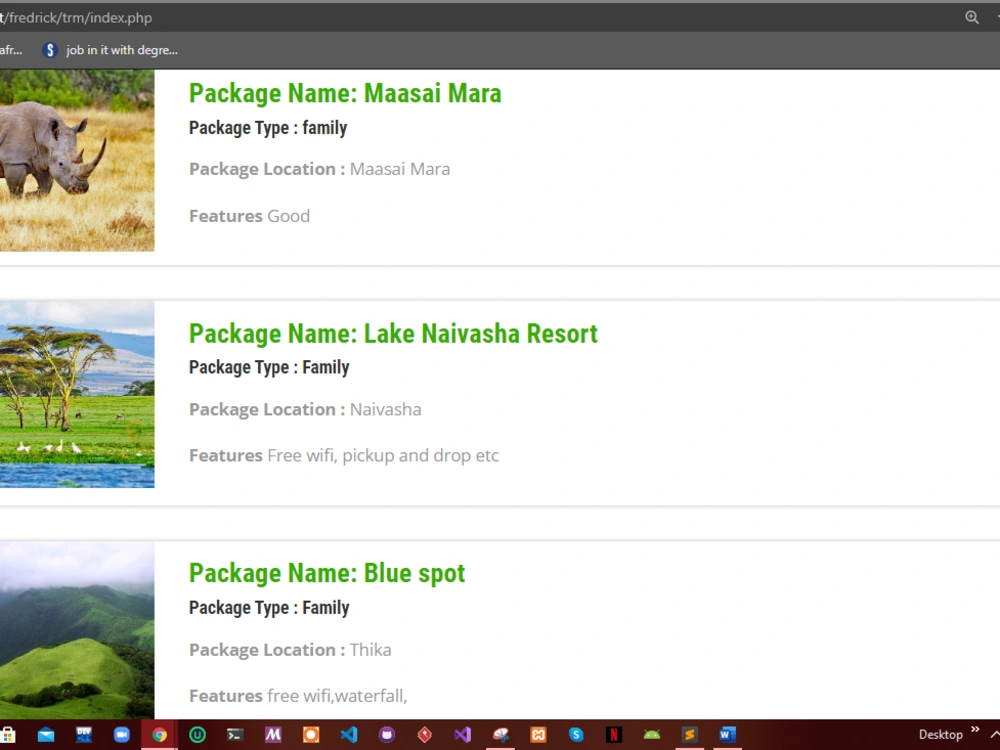This screenshot has width=1000, height=750.
Task: Open the Mail app in taskbar
Action: [x=46, y=735]
